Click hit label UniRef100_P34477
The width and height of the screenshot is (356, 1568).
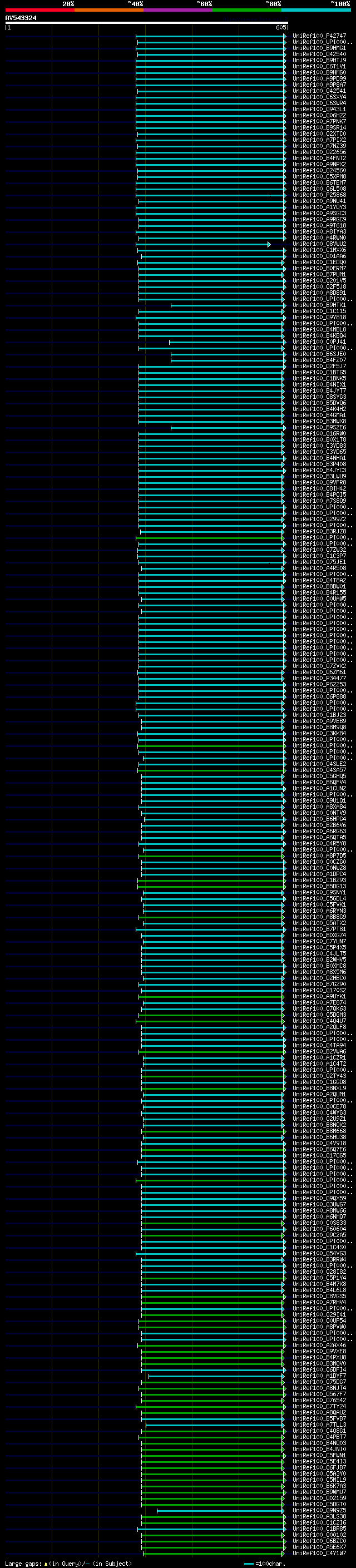[x=319, y=678]
